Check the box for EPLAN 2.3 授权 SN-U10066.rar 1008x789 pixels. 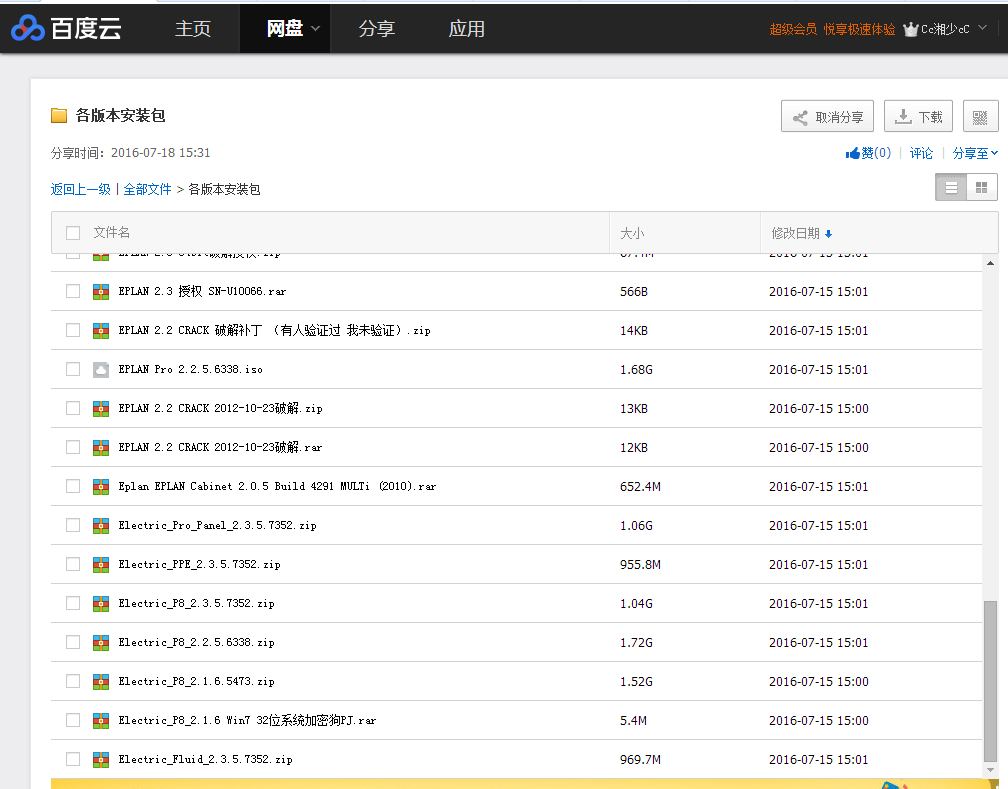73,291
